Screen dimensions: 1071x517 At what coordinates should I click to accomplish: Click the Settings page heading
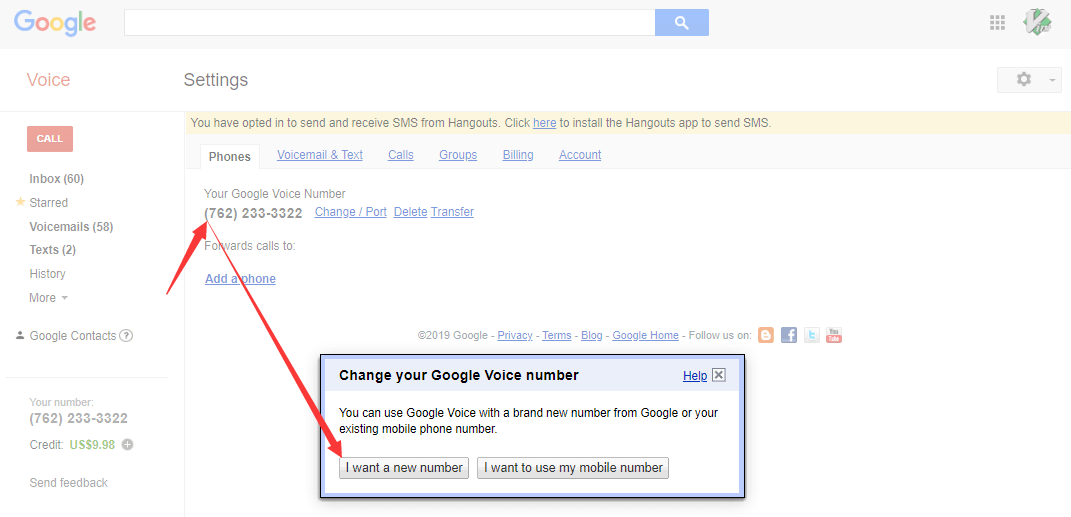tap(216, 80)
